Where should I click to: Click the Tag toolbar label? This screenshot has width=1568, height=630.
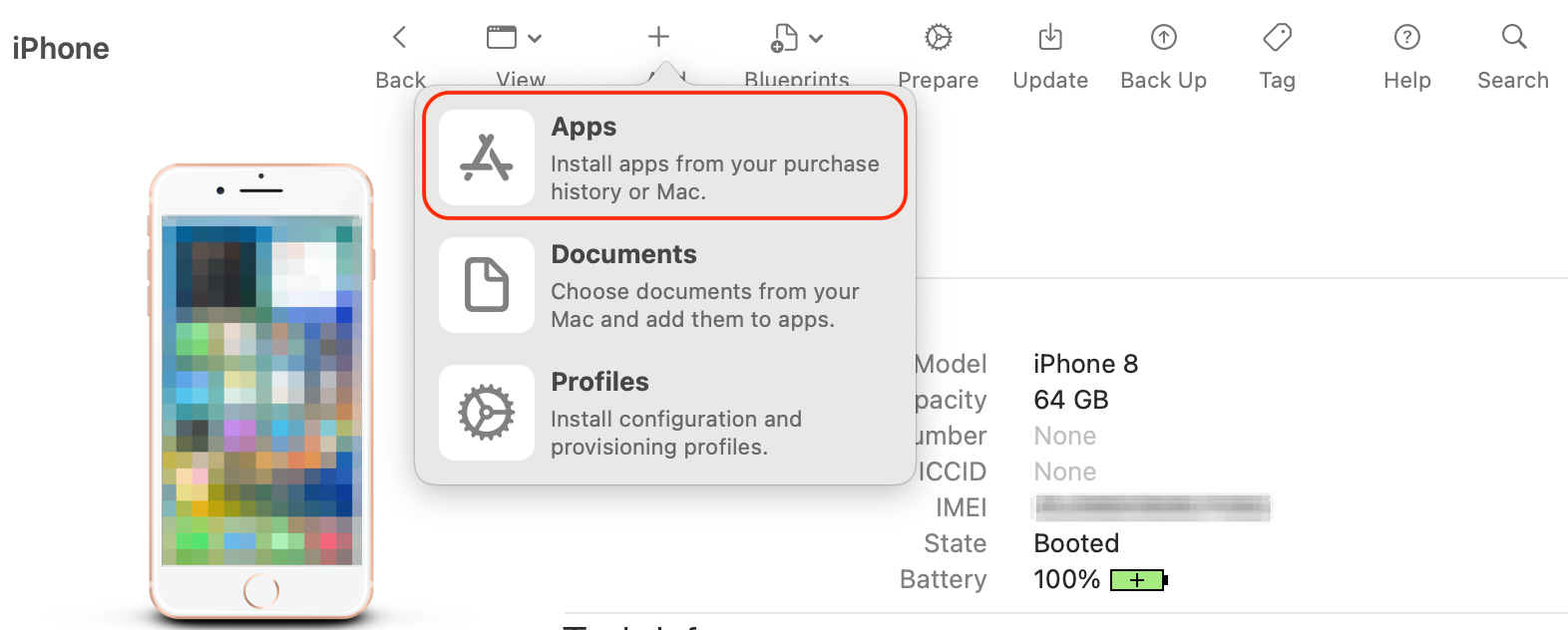(1277, 80)
